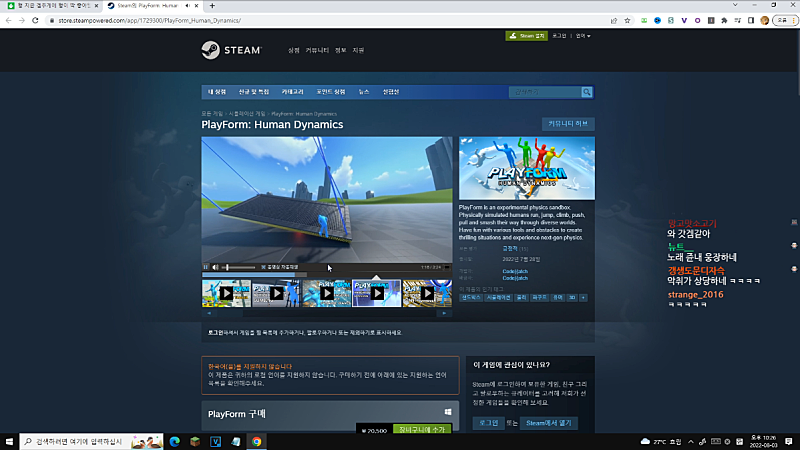Click the Windows taskbar search box

(91, 441)
